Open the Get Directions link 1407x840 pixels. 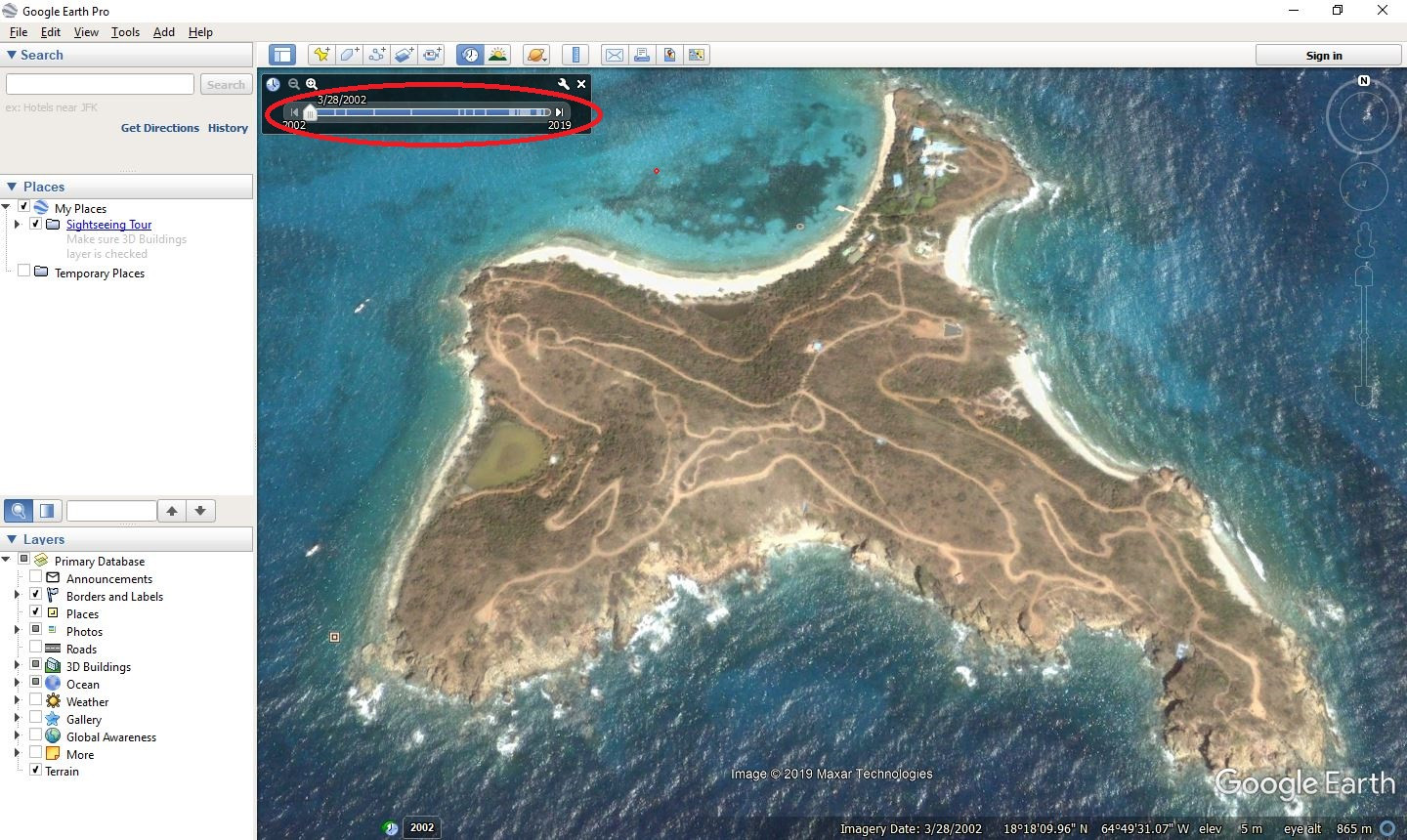[x=159, y=128]
